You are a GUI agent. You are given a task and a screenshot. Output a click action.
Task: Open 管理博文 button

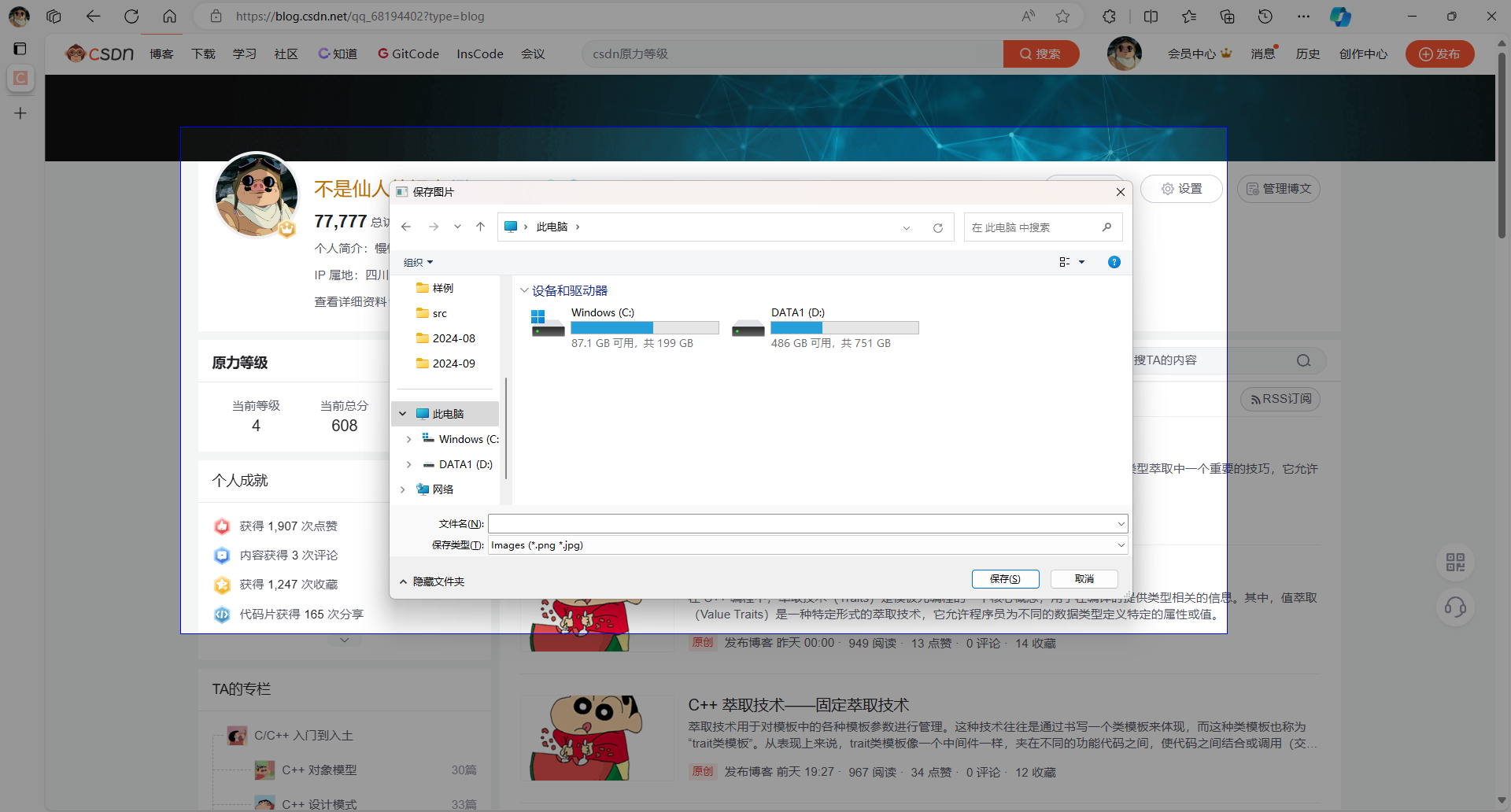click(1279, 189)
